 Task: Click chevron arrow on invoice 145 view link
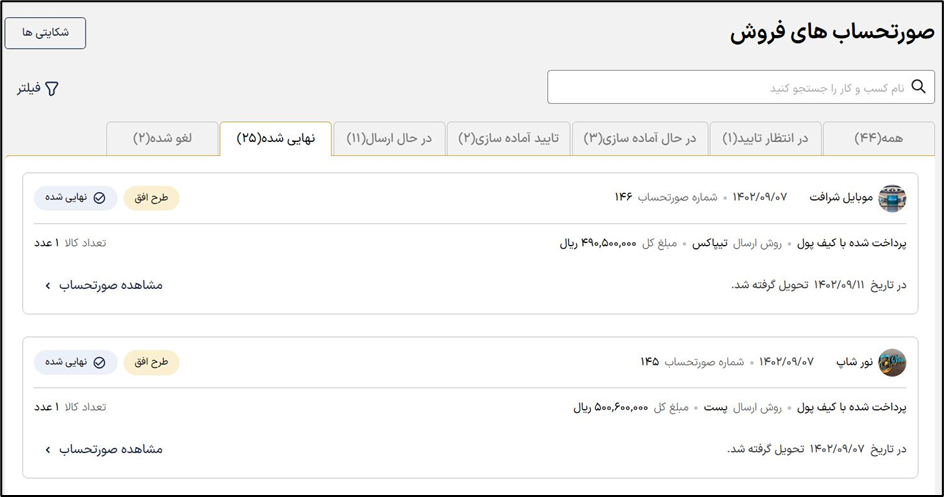[47, 450]
